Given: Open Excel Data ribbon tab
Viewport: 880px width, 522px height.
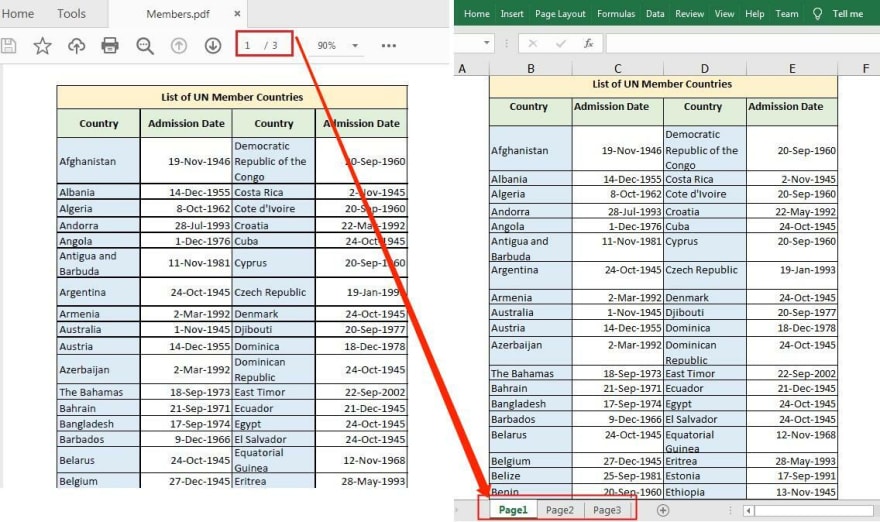Looking at the screenshot, I should point(655,13).
